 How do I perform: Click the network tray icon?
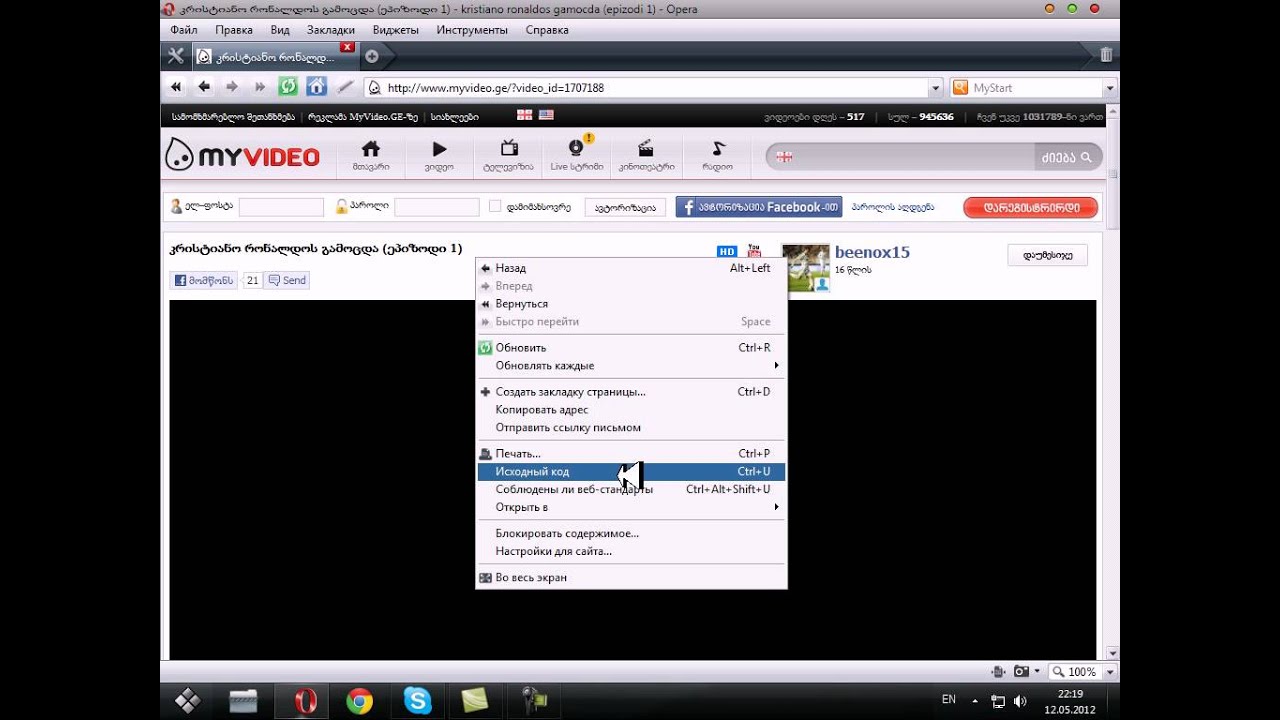[997, 701]
